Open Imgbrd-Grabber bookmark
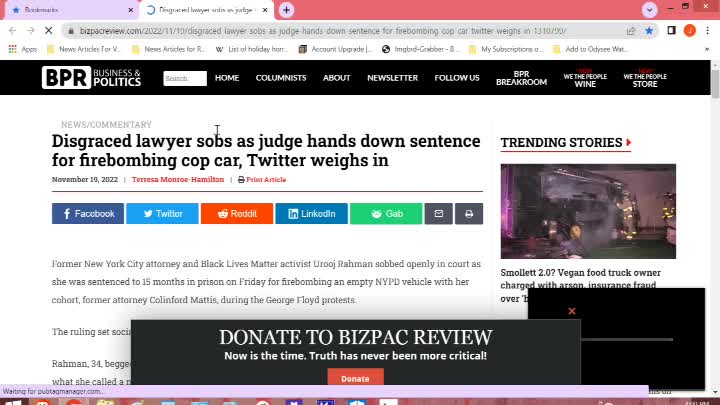The image size is (720, 405). [x=421, y=49]
